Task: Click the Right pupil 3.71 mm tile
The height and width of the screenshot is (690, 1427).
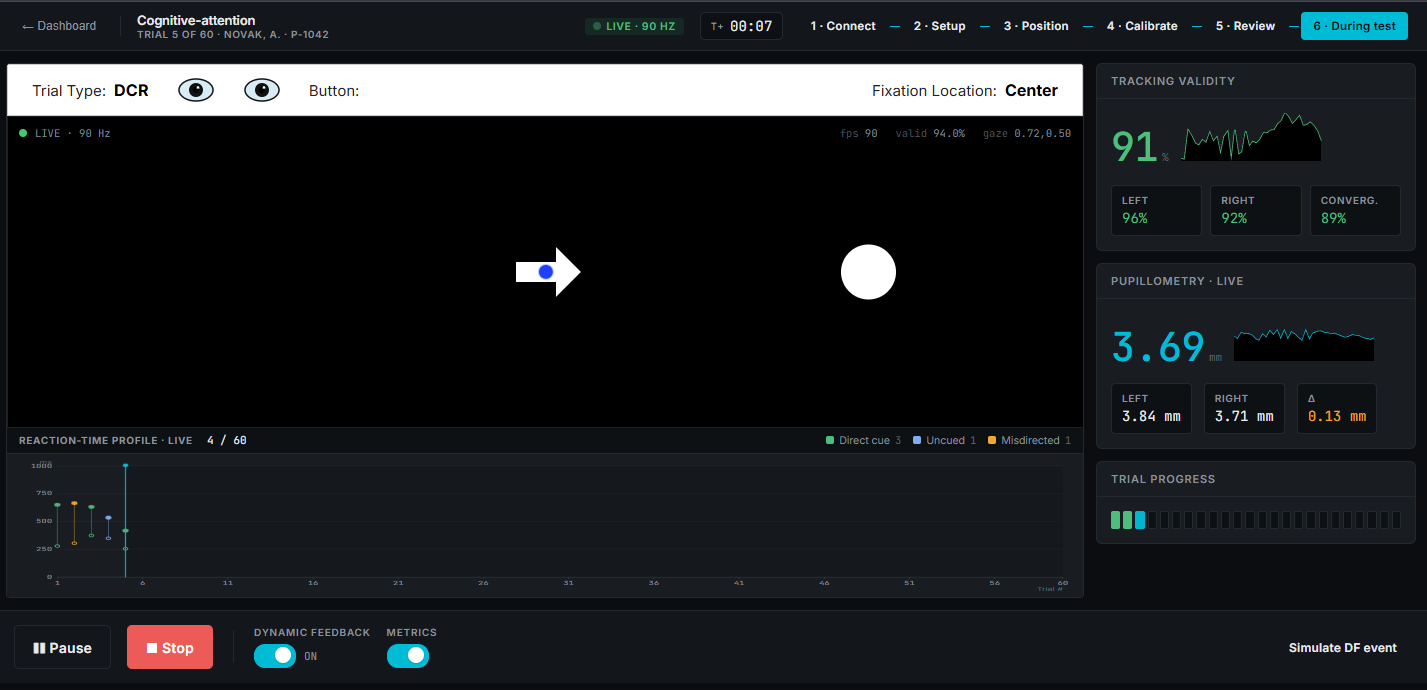Action: coord(1244,408)
